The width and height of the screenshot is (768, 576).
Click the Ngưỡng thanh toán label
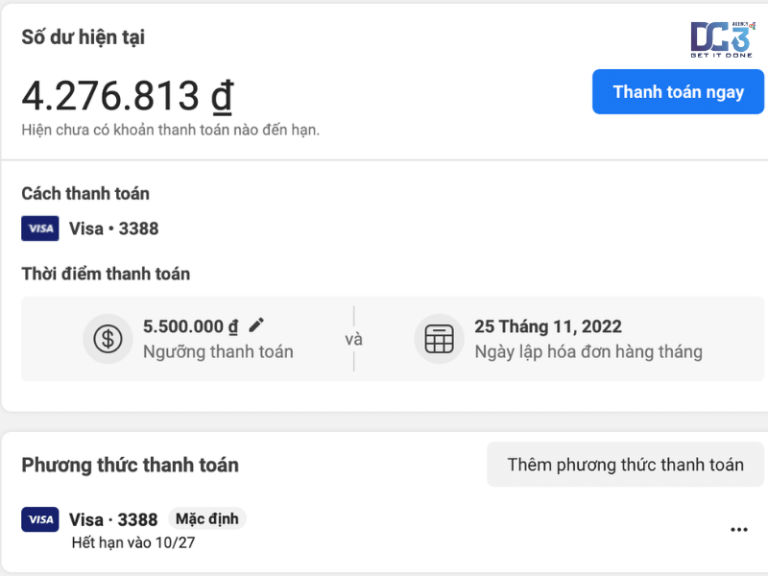coord(218,351)
